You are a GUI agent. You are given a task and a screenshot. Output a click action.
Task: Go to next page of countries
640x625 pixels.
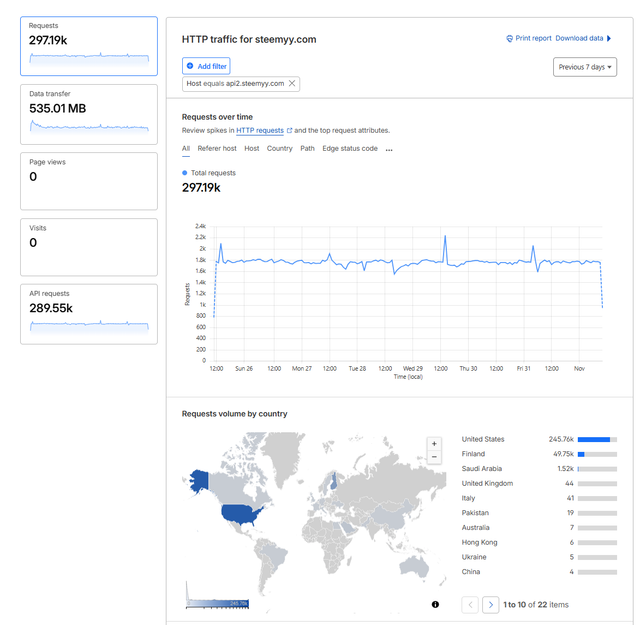(x=490, y=604)
